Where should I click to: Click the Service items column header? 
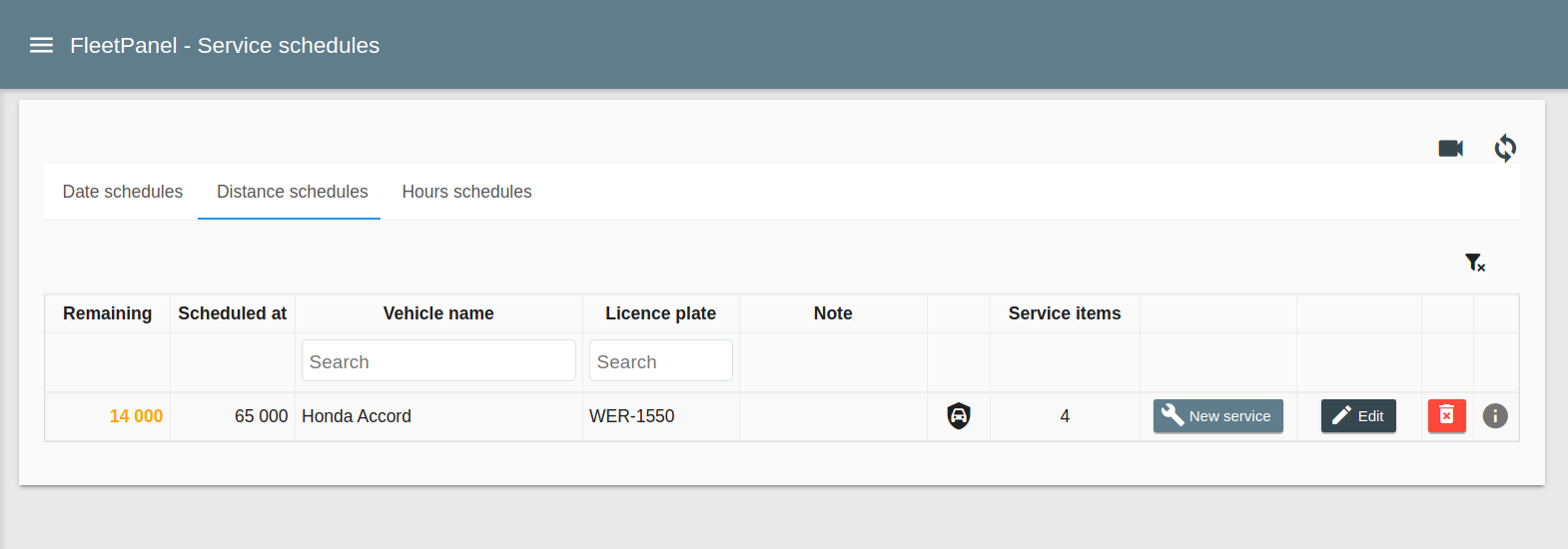pos(1064,313)
